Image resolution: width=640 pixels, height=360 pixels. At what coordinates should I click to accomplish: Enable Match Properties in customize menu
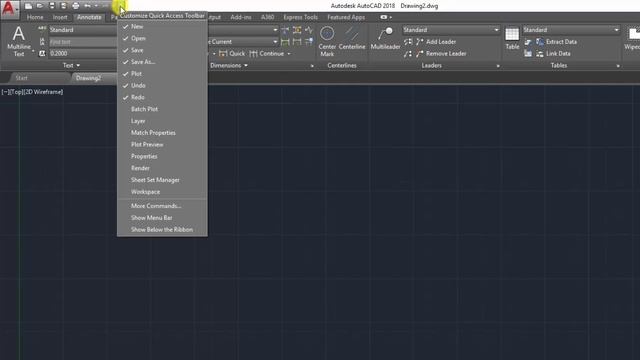[162, 133]
